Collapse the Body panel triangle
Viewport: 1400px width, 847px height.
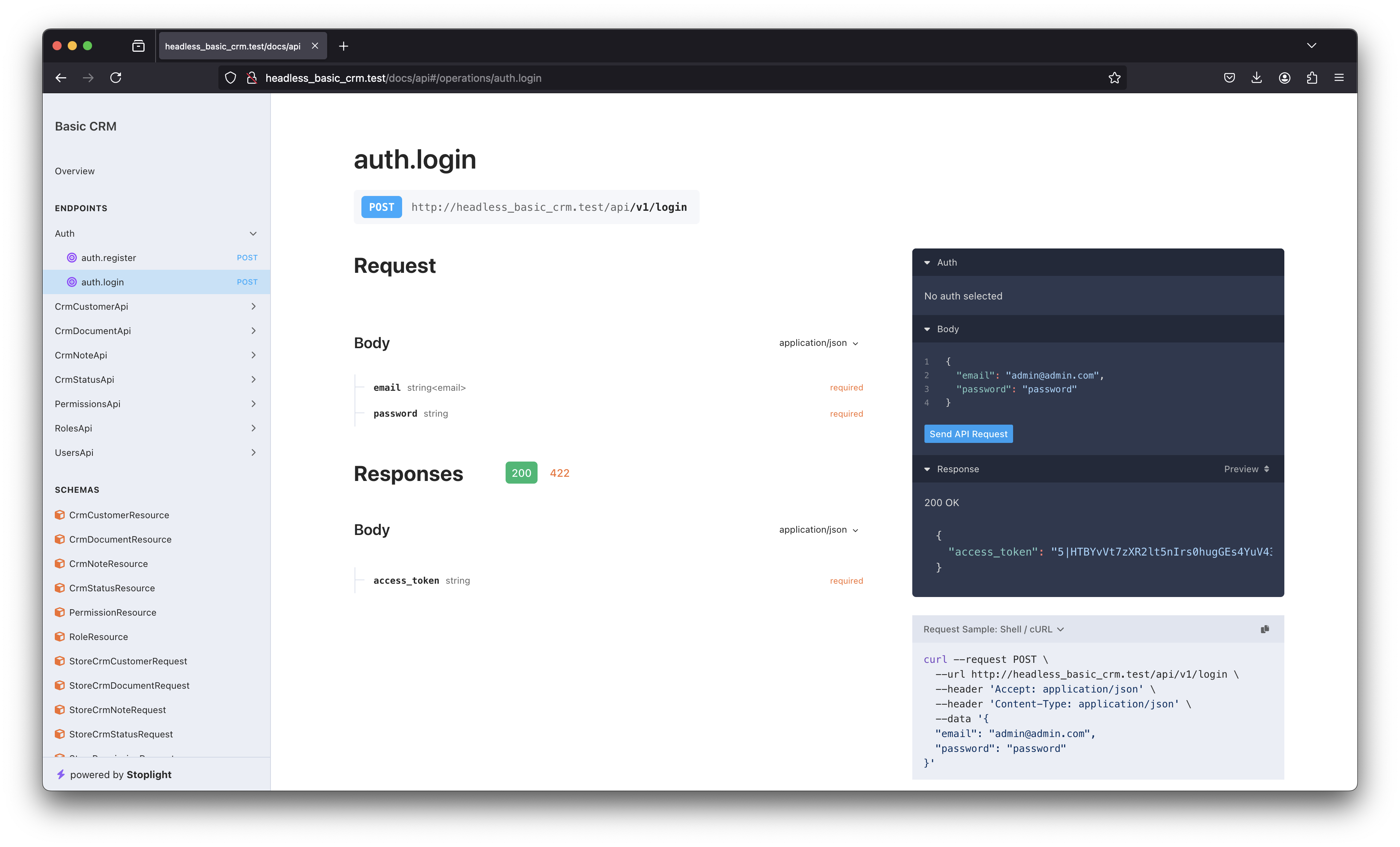point(927,329)
